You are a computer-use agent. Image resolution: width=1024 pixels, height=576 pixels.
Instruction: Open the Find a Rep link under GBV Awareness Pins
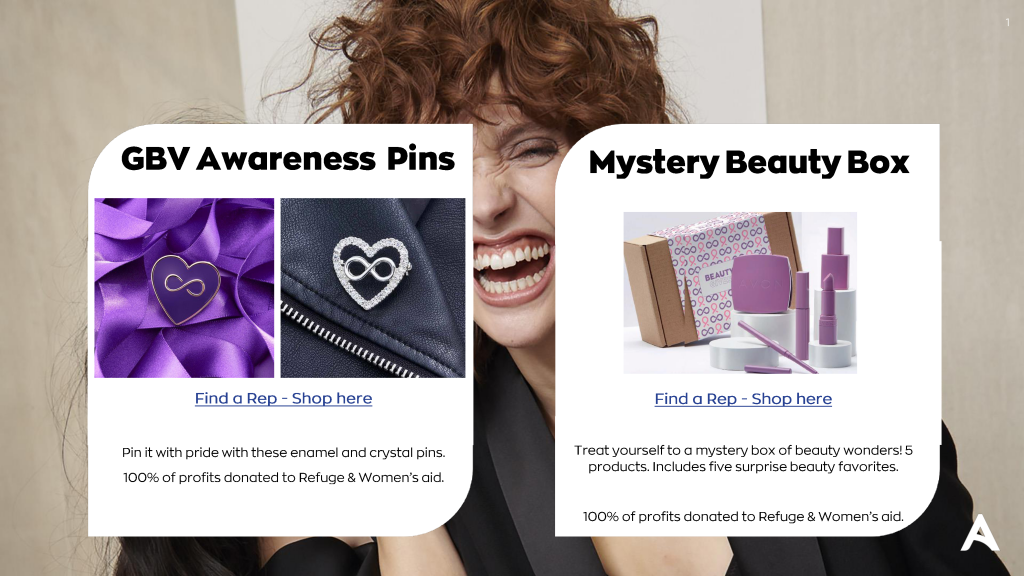283,398
